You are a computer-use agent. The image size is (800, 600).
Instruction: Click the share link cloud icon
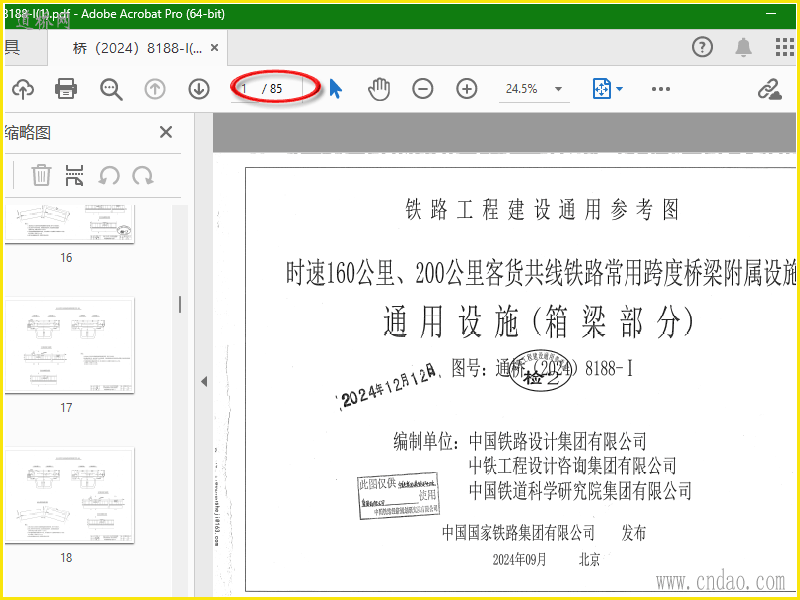(769, 89)
